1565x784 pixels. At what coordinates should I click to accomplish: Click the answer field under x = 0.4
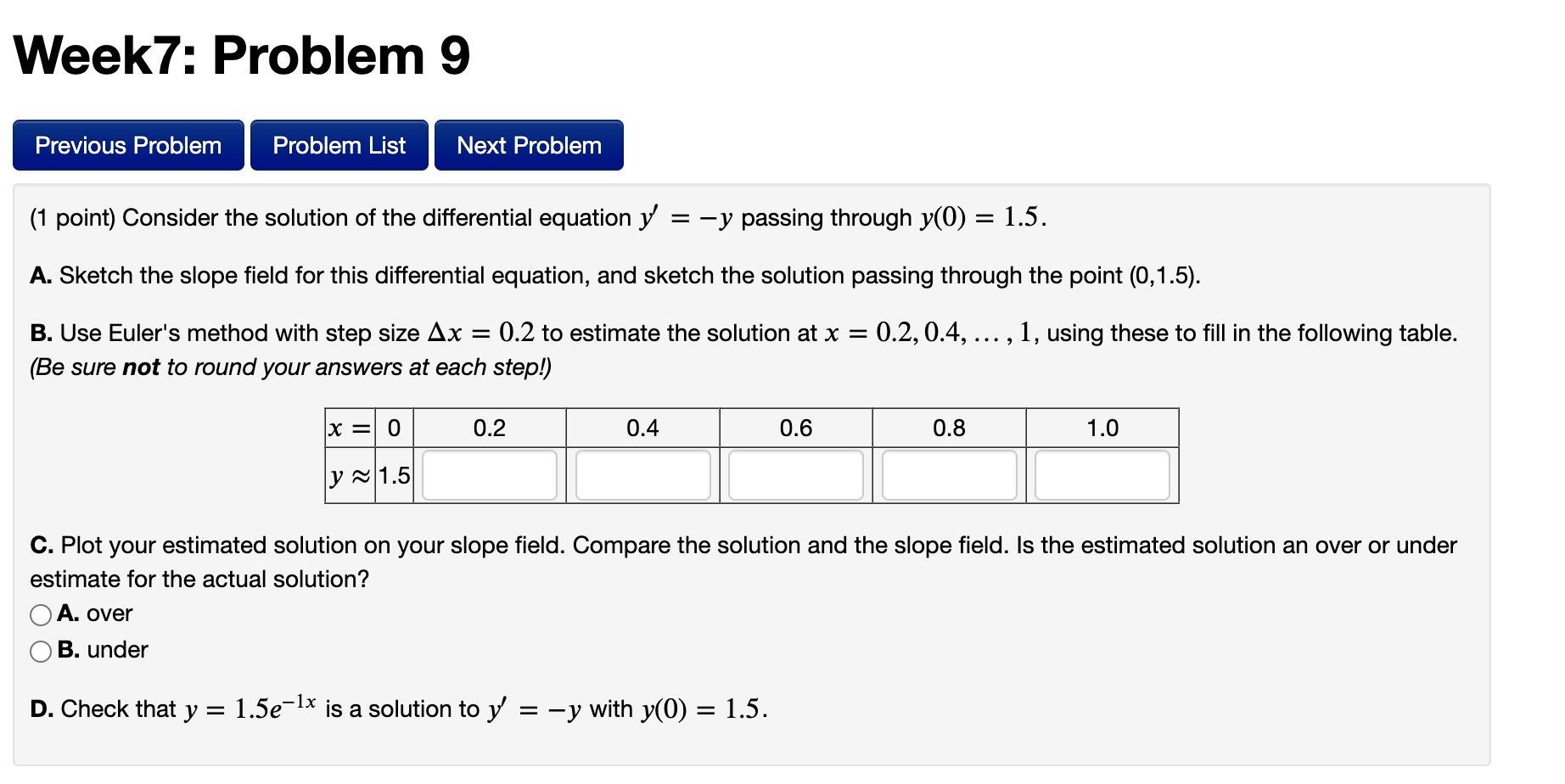[x=642, y=476]
